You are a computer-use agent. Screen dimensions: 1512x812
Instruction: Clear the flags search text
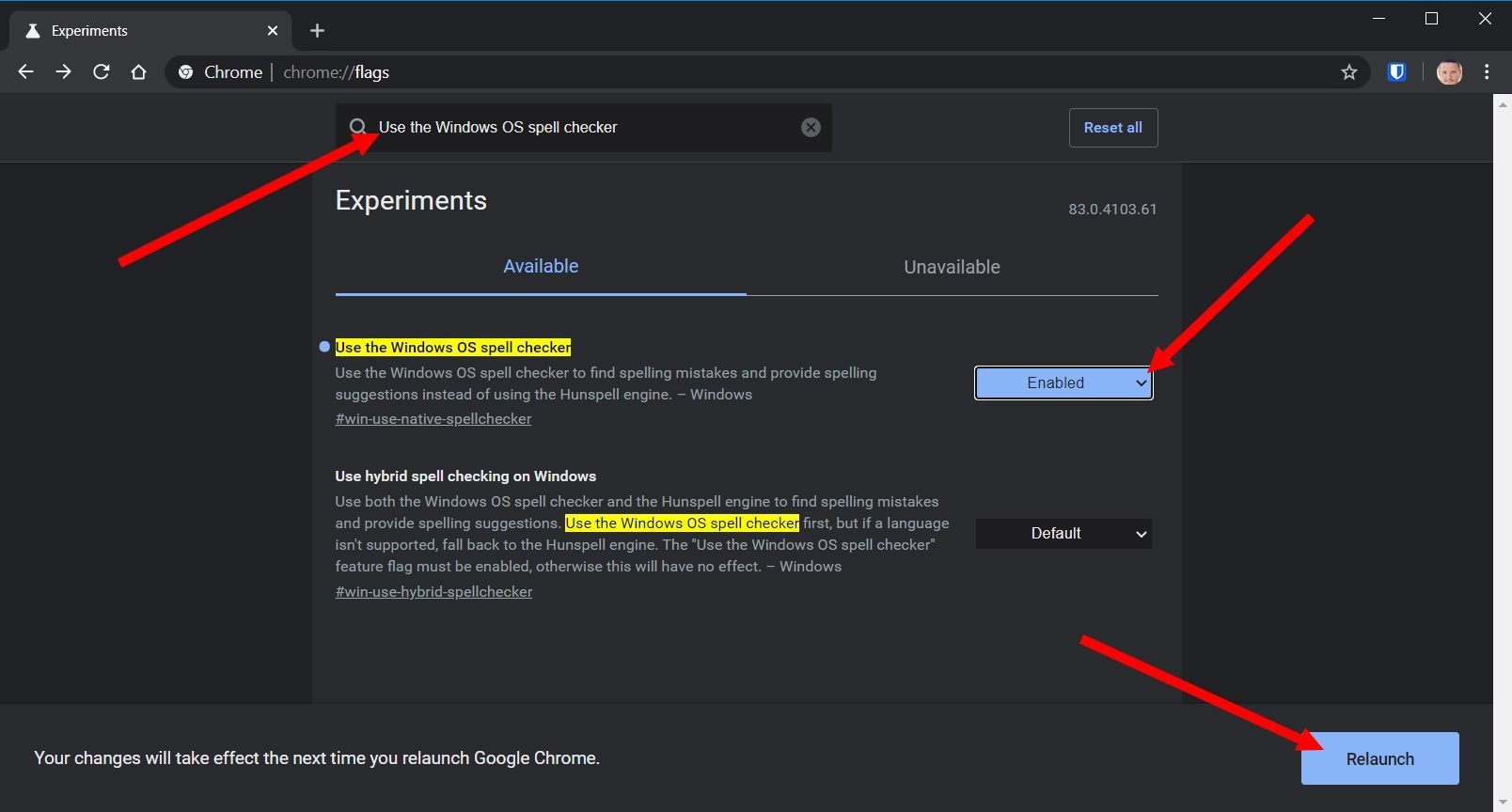point(811,127)
